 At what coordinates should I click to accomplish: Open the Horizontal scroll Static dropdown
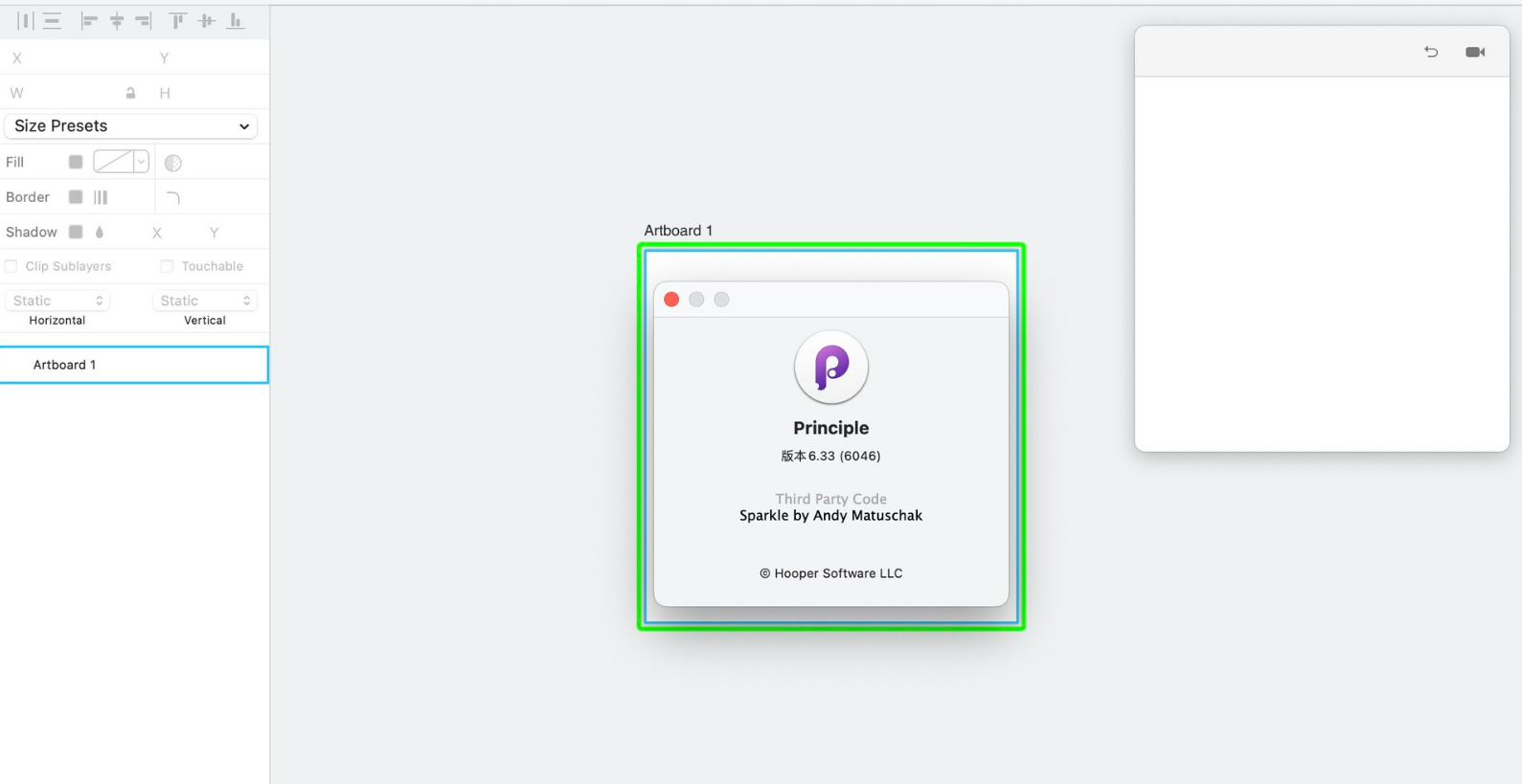[57, 301]
